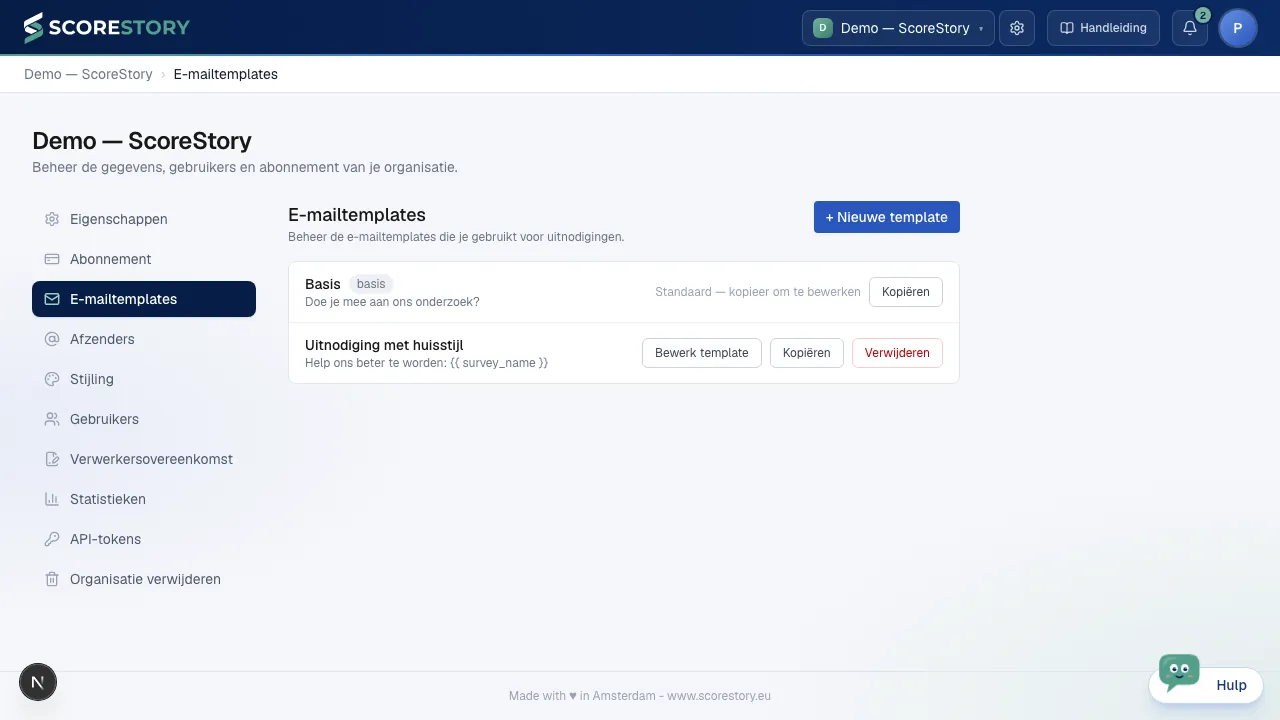Open the notifications bell
This screenshot has width=1280, height=720.
click(x=1190, y=28)
